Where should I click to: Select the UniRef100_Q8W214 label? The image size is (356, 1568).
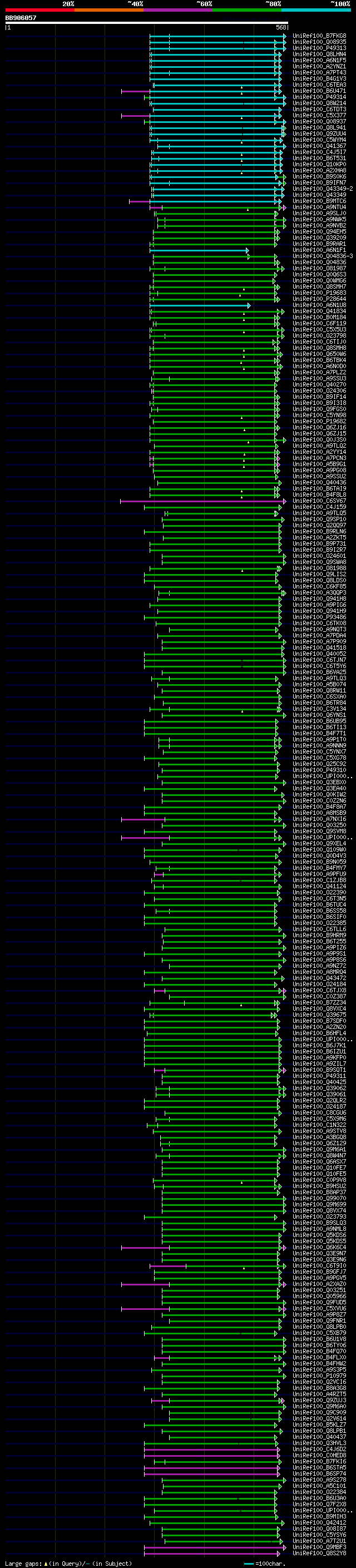(x=319, y=103)
